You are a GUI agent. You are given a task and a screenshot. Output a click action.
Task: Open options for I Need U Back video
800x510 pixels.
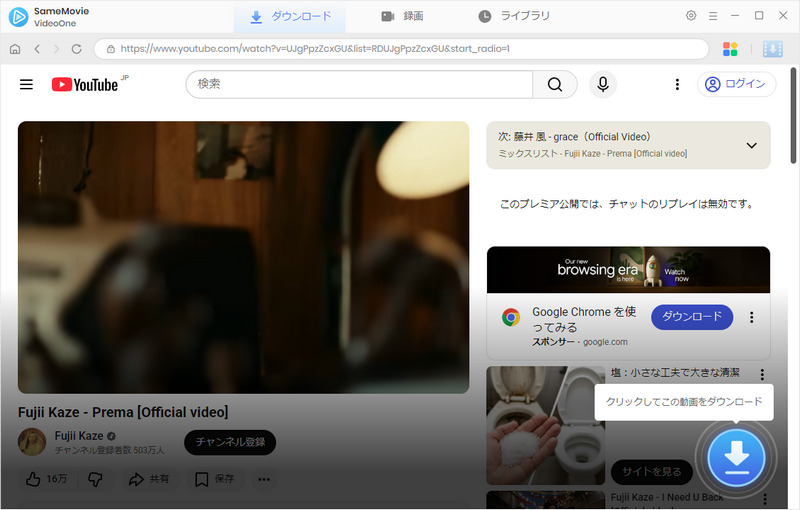(764, 499)
